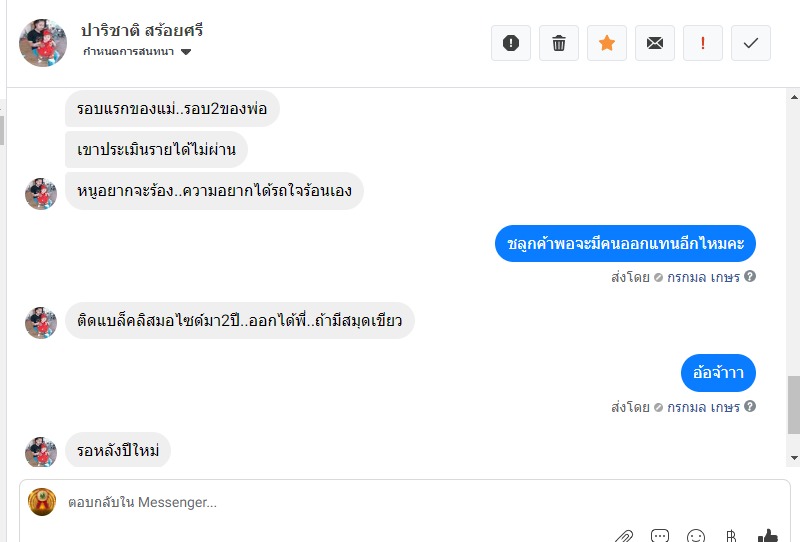Toggle the red exclamation priority flag

tap(703, 43)
